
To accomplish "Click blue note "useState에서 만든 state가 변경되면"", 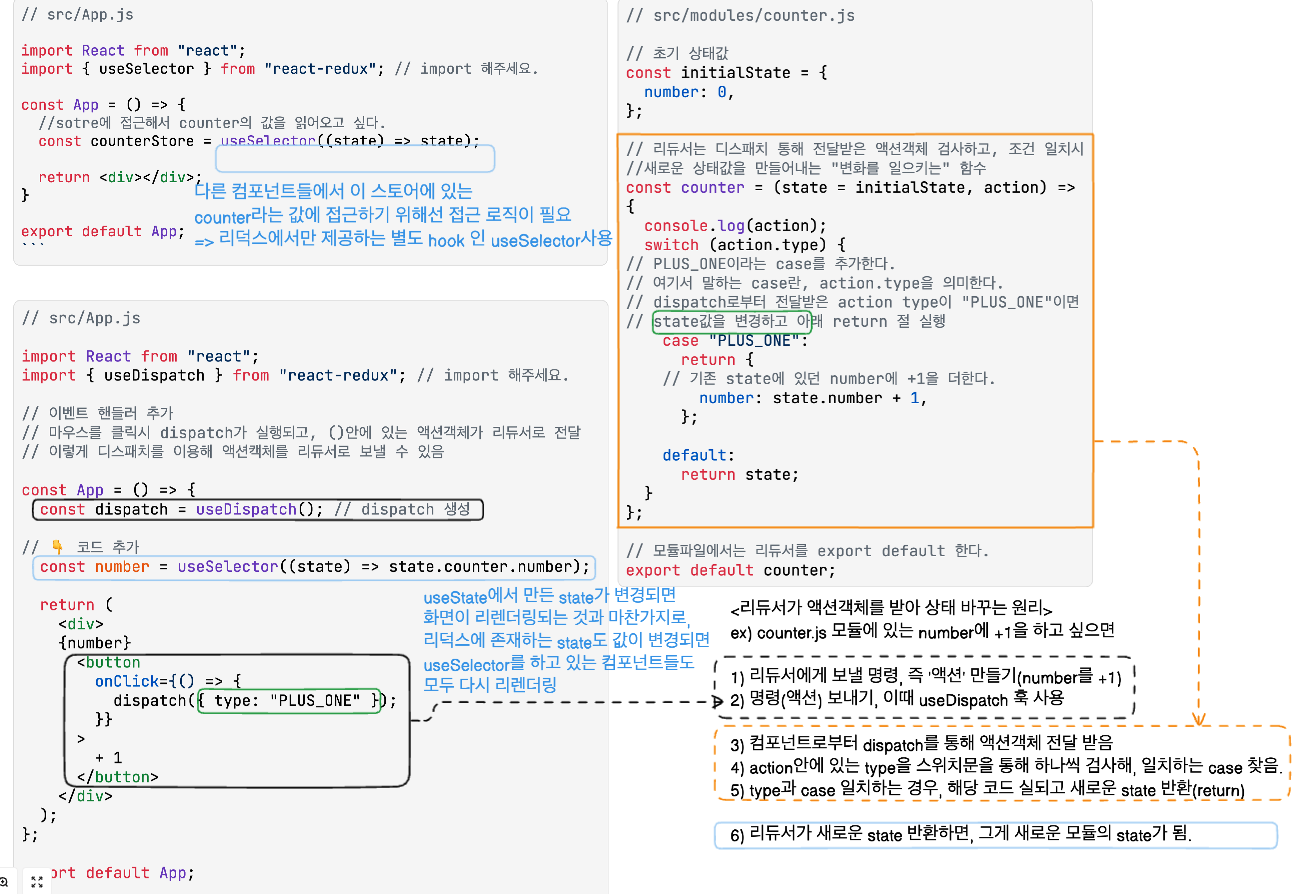I will click(x=550, y=597).
